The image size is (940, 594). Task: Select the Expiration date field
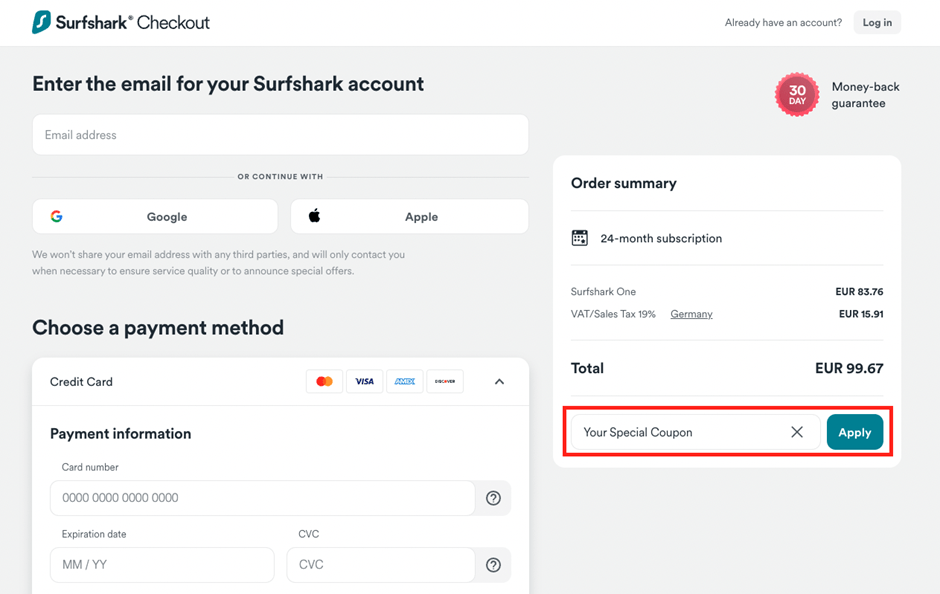[x=162, y=565]
